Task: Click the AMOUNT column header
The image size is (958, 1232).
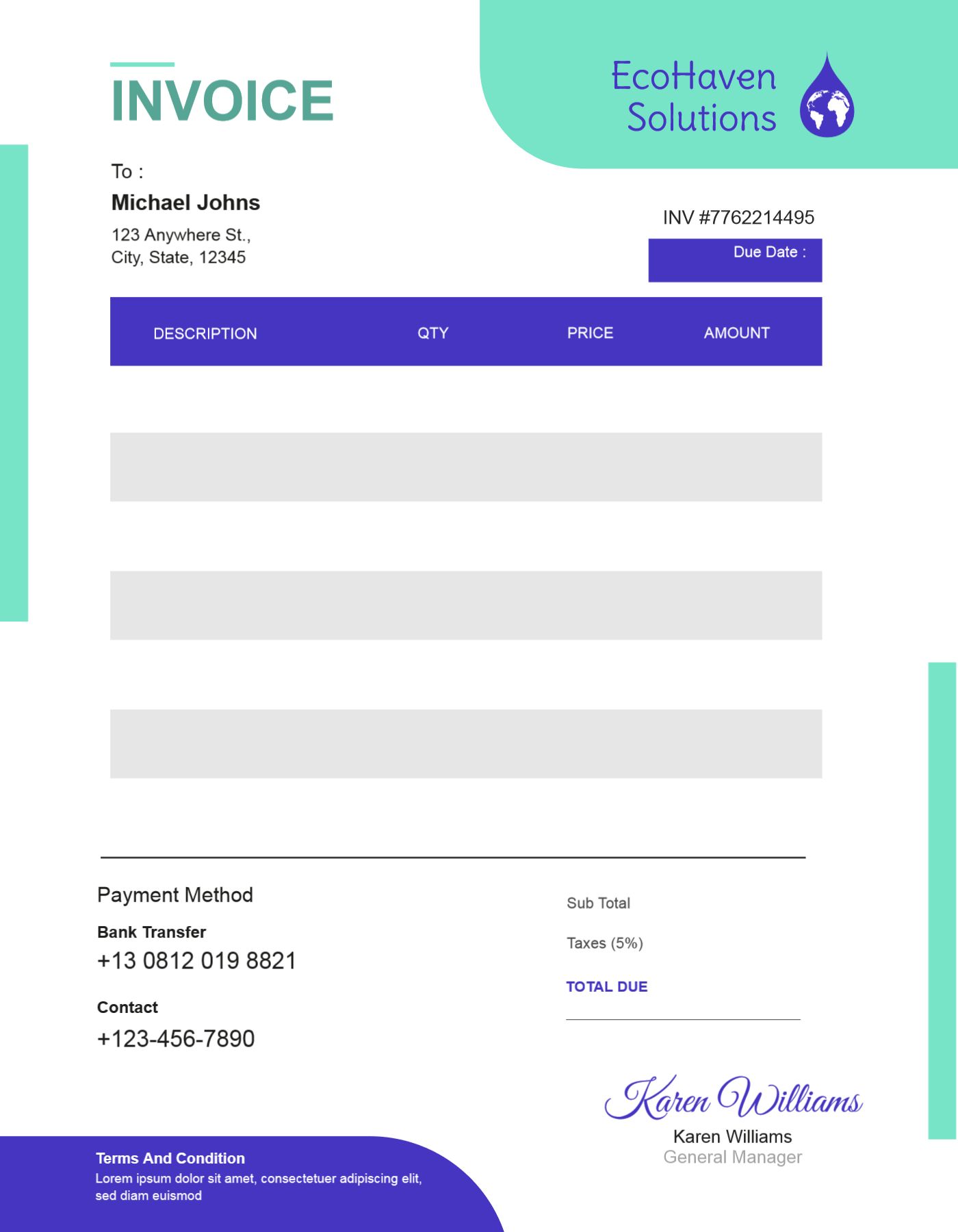Action: pos(736,333)
